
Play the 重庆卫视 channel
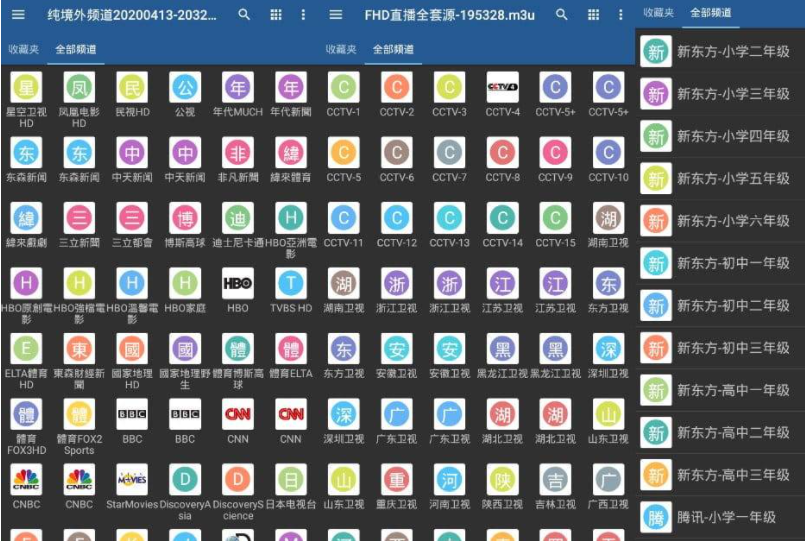click(396, 480)
